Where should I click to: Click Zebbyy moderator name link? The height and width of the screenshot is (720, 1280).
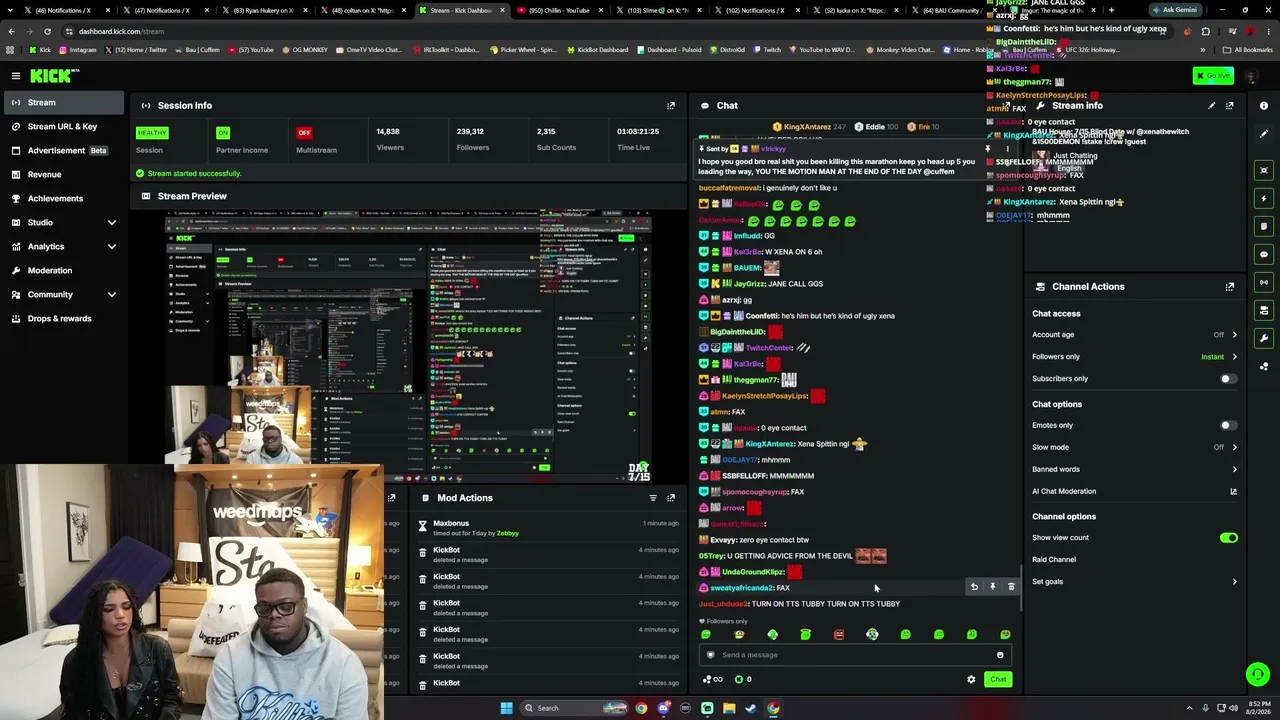(508, 533)
